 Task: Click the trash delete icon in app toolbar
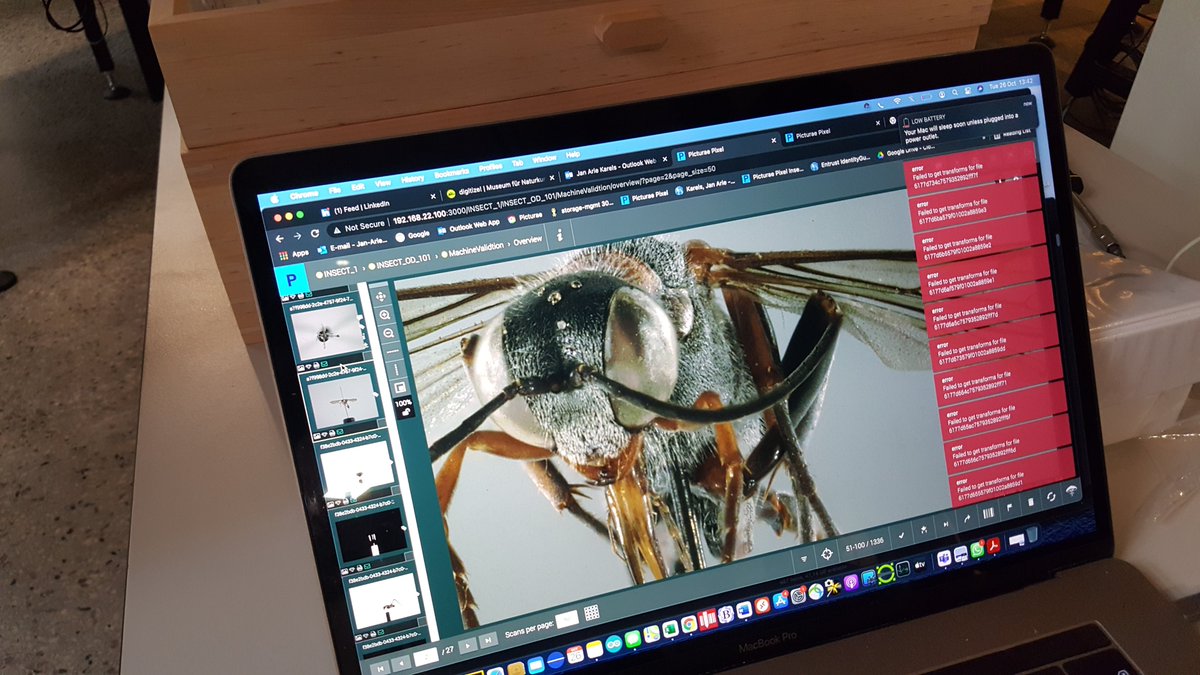click(1031, 502)
